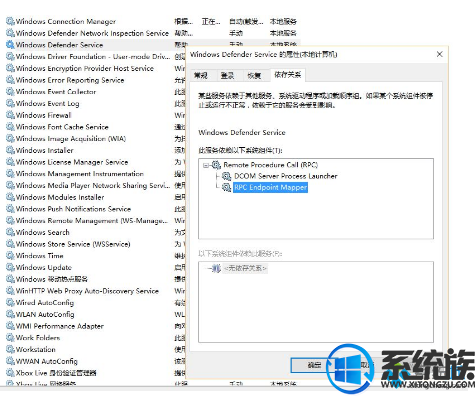Viewport: 475px width, 397px height.
Task: Click the gear icon of Windows Defender Service row
Action: click(x=10, y=45)
